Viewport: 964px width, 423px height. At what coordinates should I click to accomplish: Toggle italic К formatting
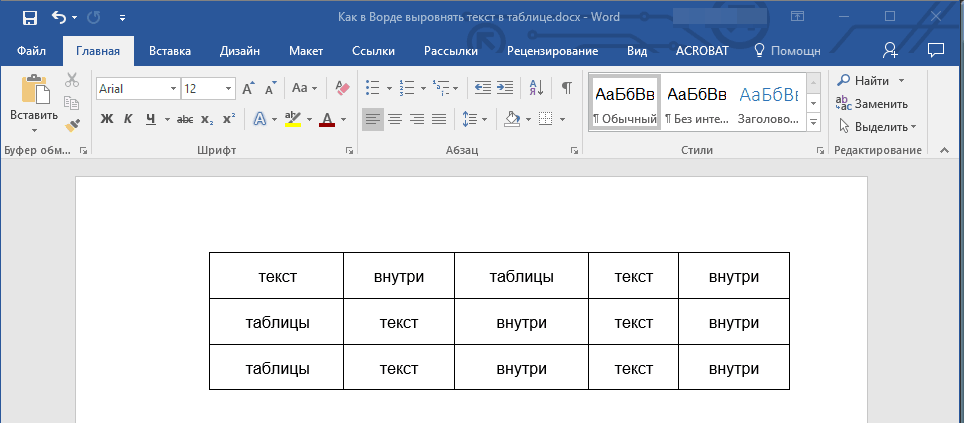click(128, 119)
